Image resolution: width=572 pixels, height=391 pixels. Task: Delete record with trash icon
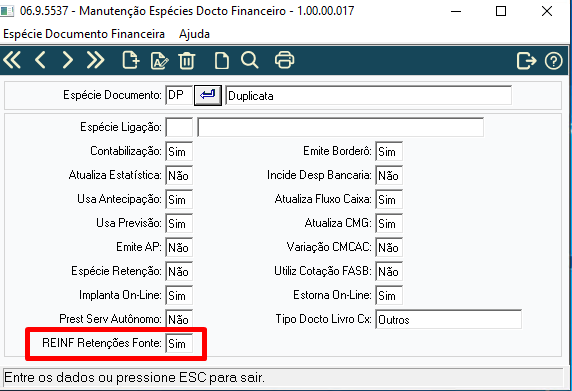(x=187, y=61)
